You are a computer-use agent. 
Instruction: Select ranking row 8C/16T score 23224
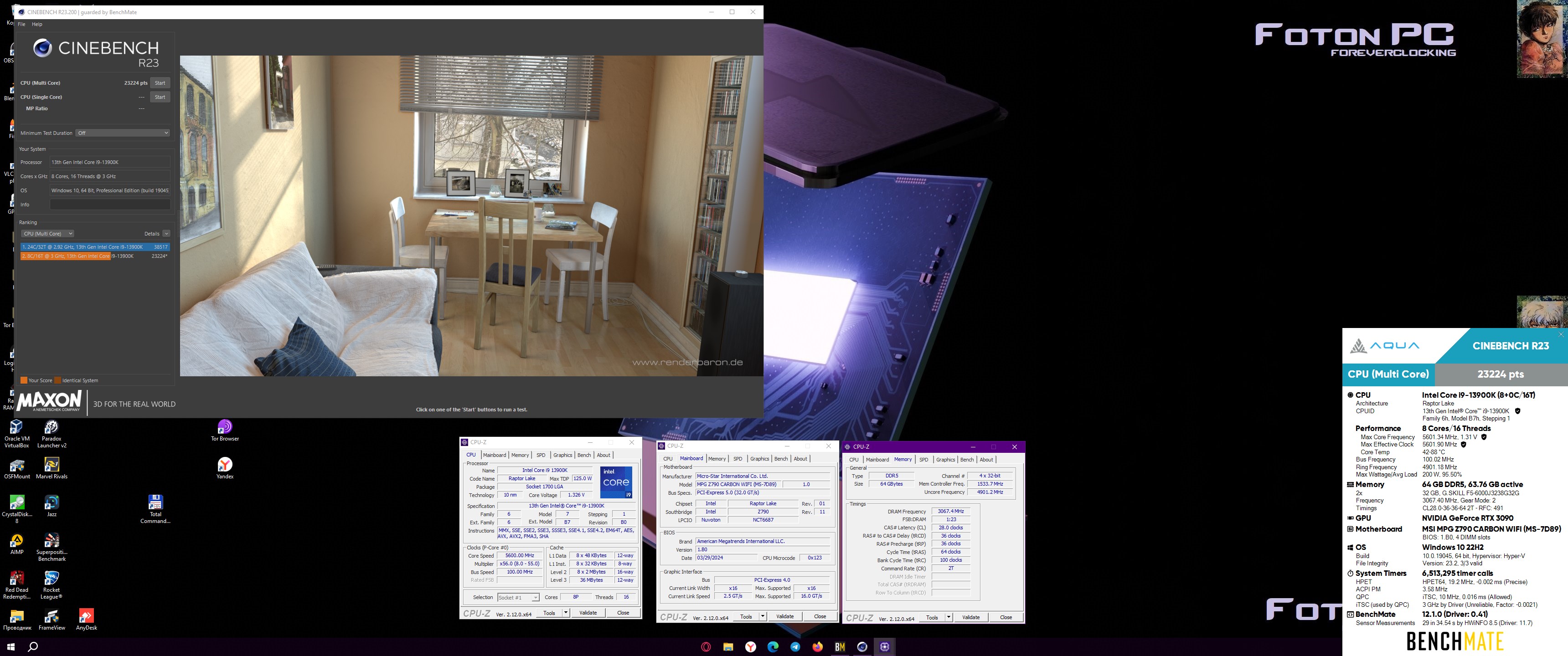point(95,256)
